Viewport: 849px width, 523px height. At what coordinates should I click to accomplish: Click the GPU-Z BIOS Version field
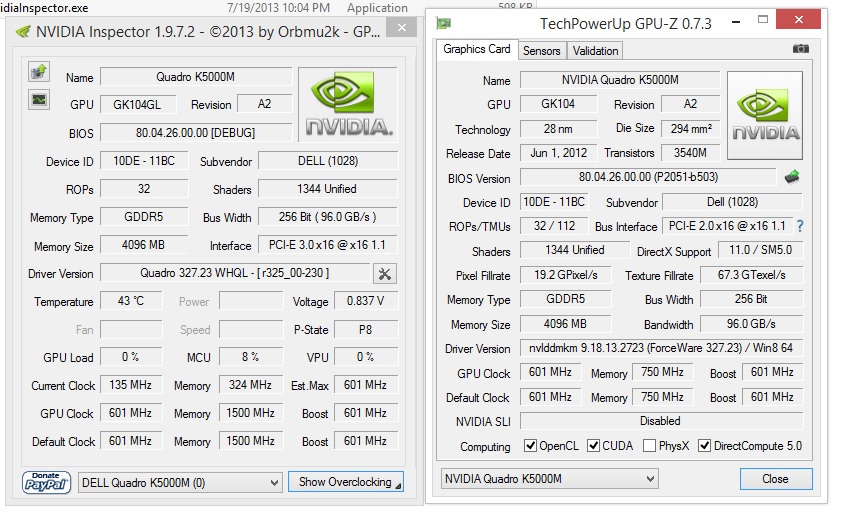coord(648,177)
